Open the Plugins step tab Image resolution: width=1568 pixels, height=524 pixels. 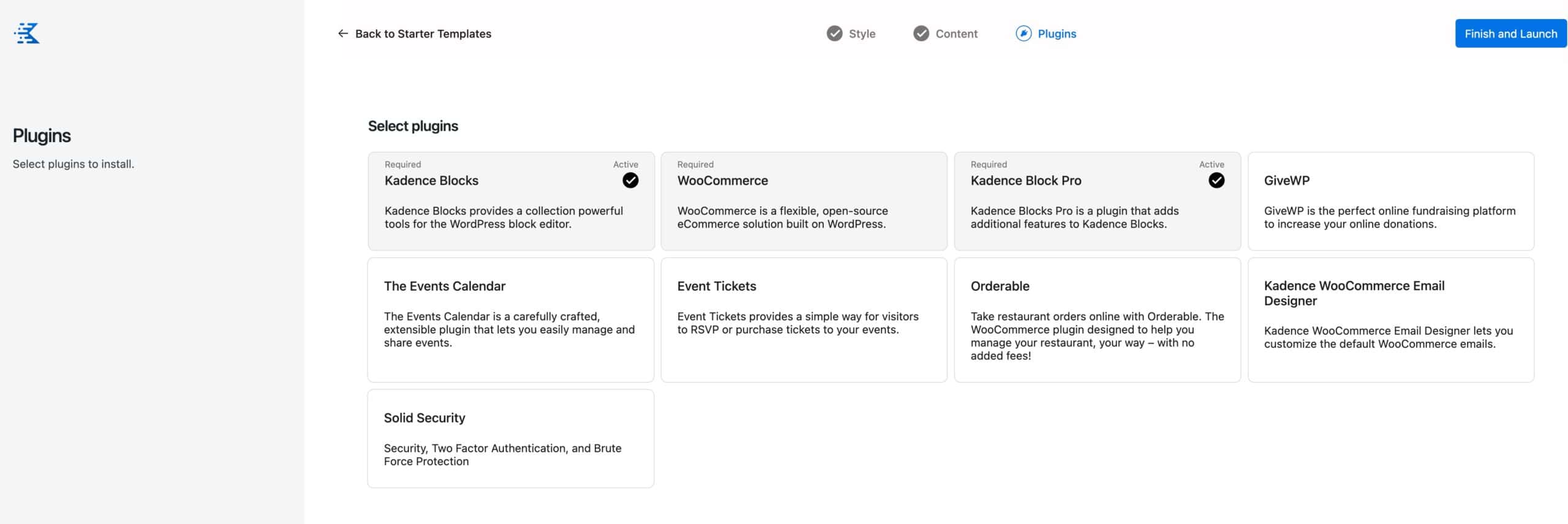(x=1057, y=34)
